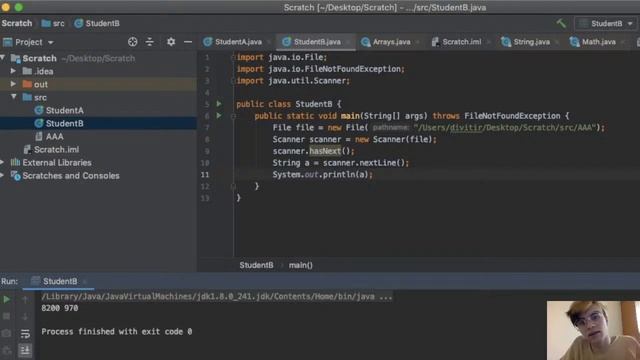Screen dimensions: 640x360
Task: Open the Arrays.java editor tab
Action: [x=391, y=42]
